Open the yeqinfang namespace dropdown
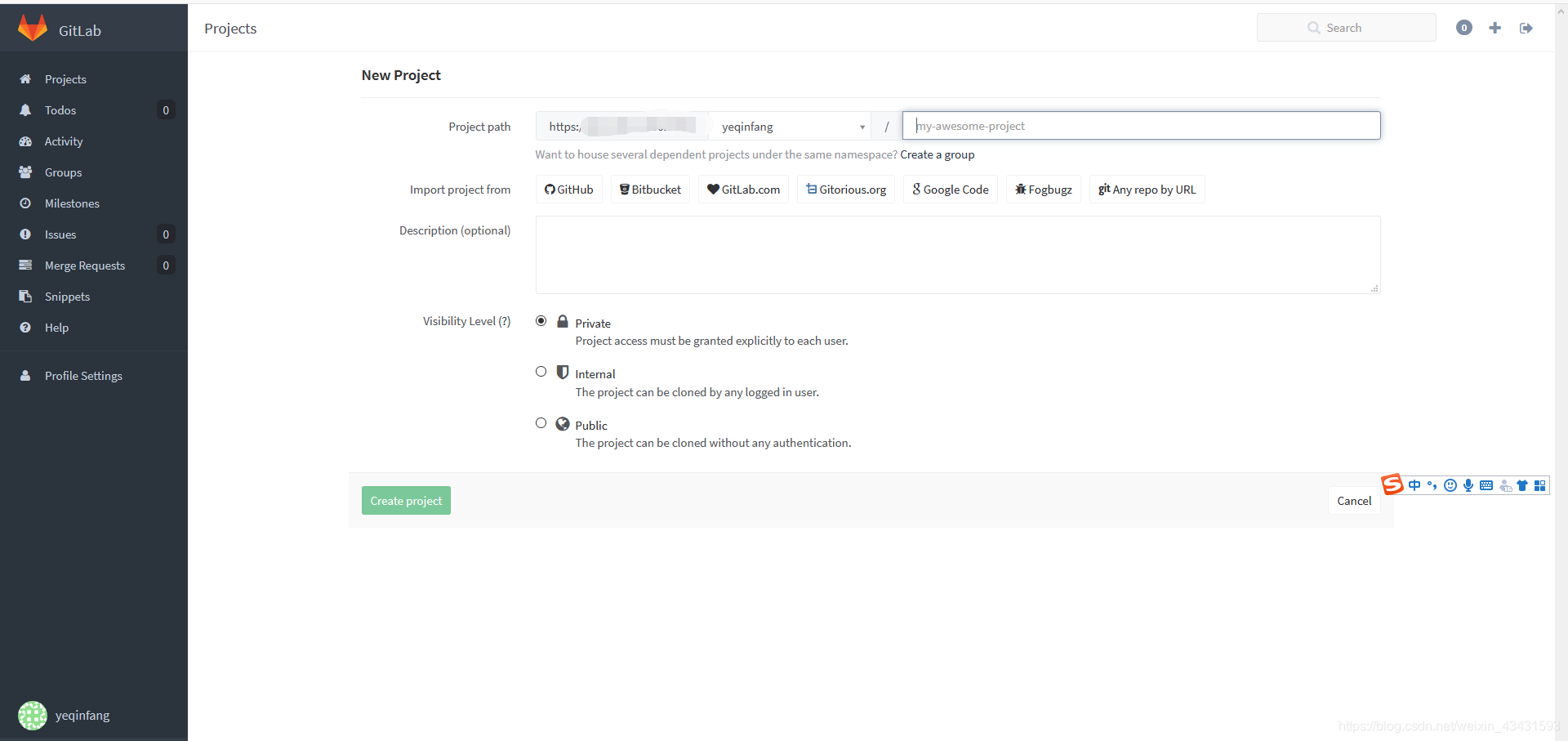Image resolution: width=1568 pixels, height=741 pixels. click(789, 127)
